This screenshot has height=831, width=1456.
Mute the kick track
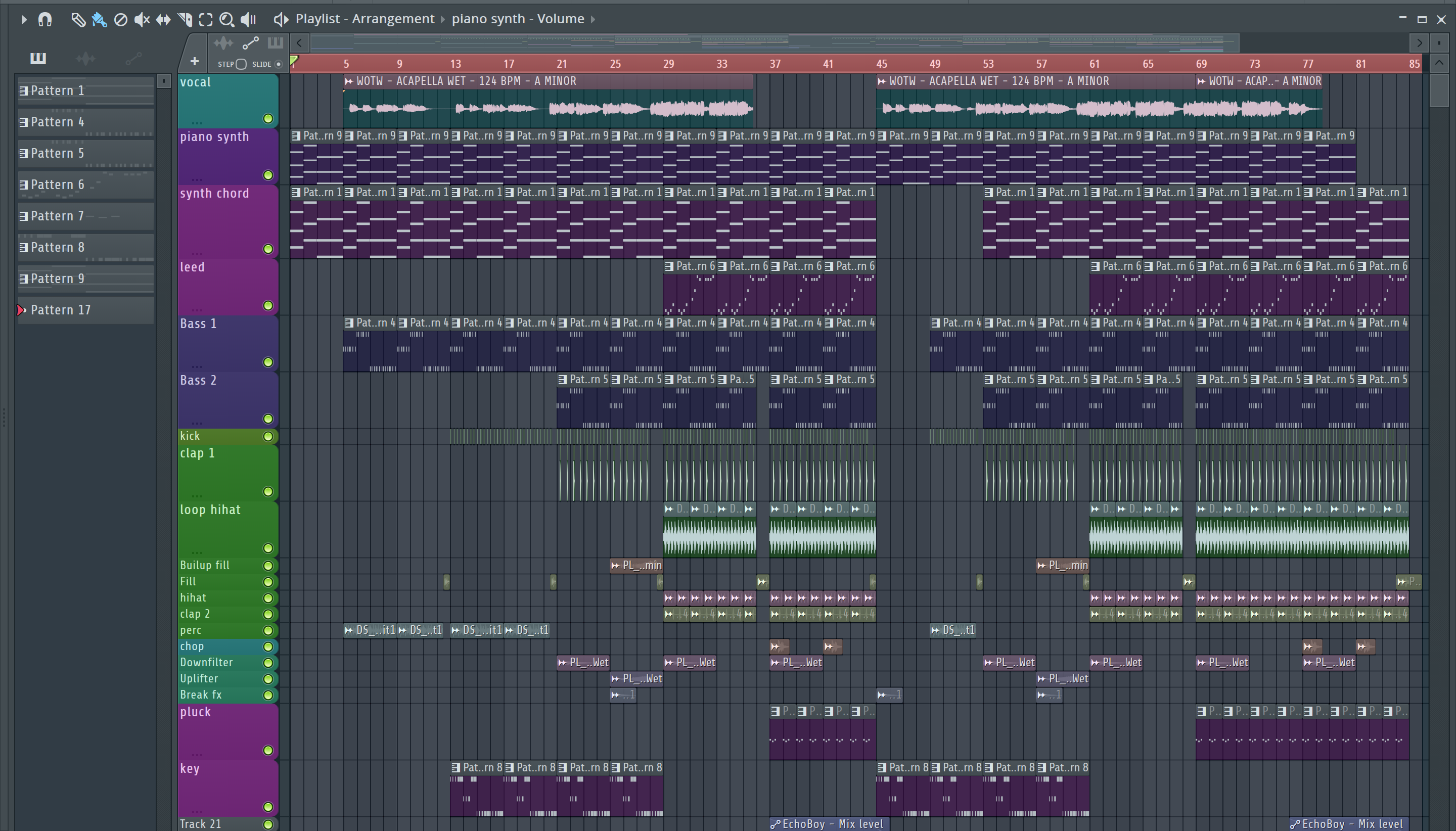(267, 437)
